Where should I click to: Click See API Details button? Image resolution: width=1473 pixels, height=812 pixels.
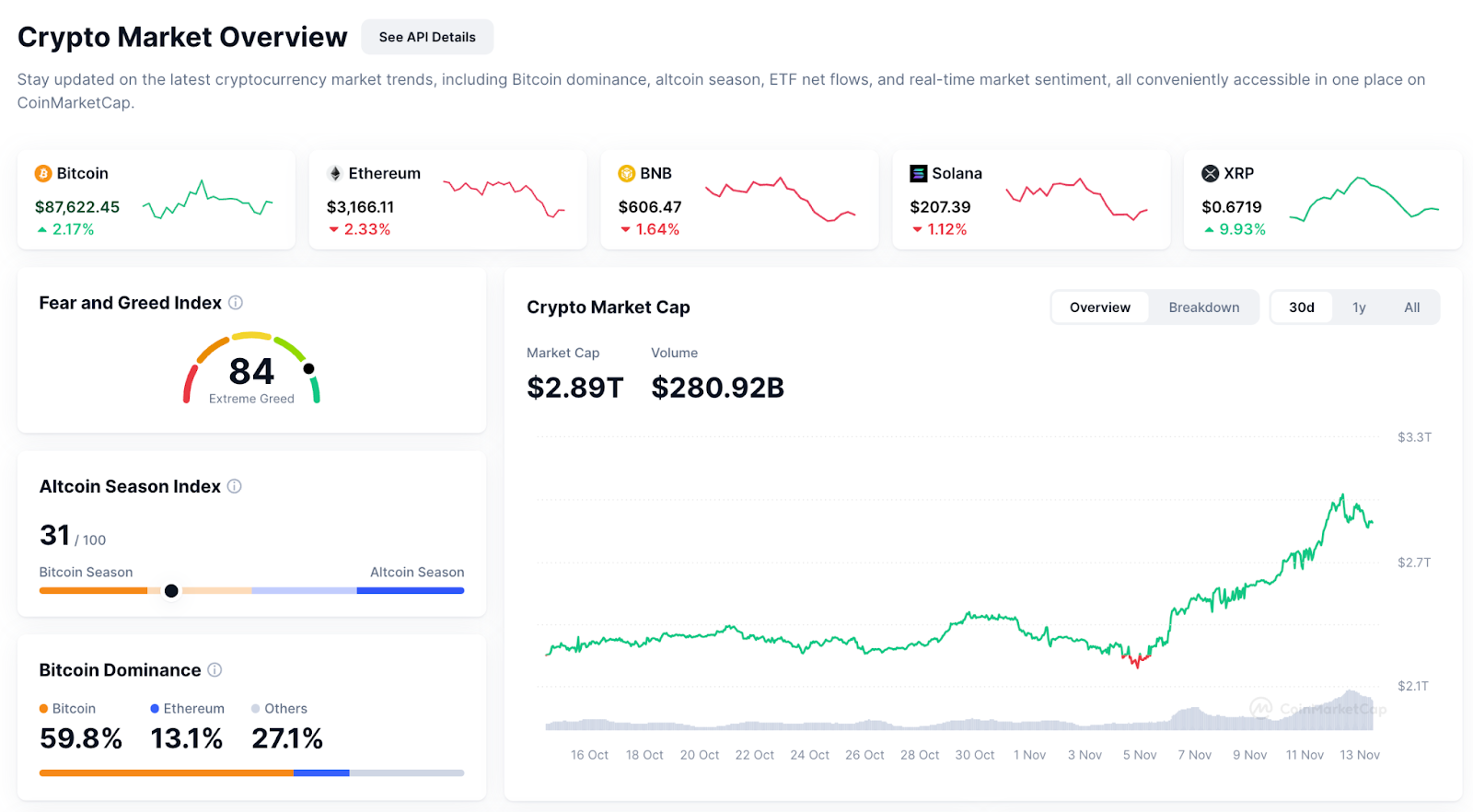click(x=427, y=37)
